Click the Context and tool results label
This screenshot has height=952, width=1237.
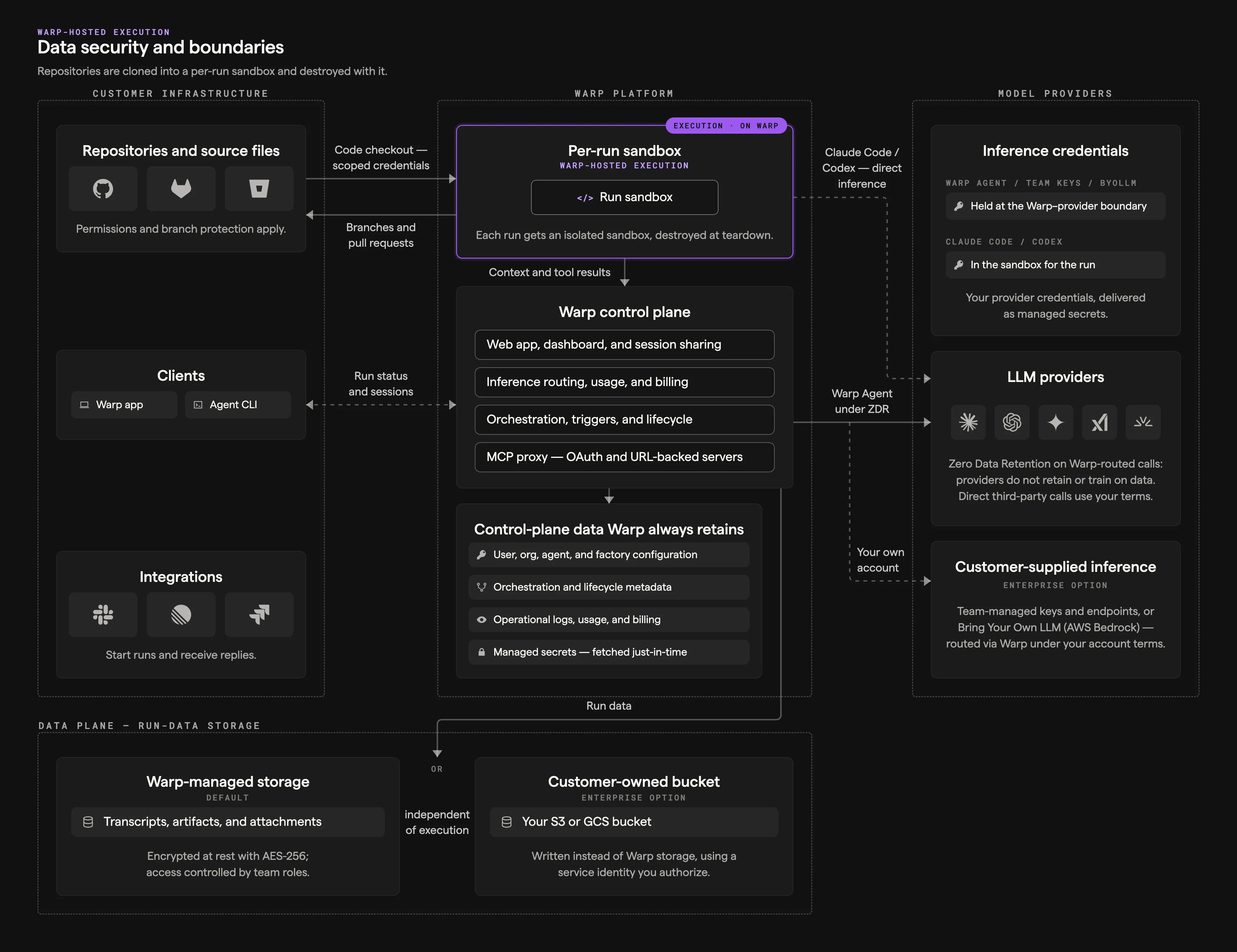click(x=549, y=272)
